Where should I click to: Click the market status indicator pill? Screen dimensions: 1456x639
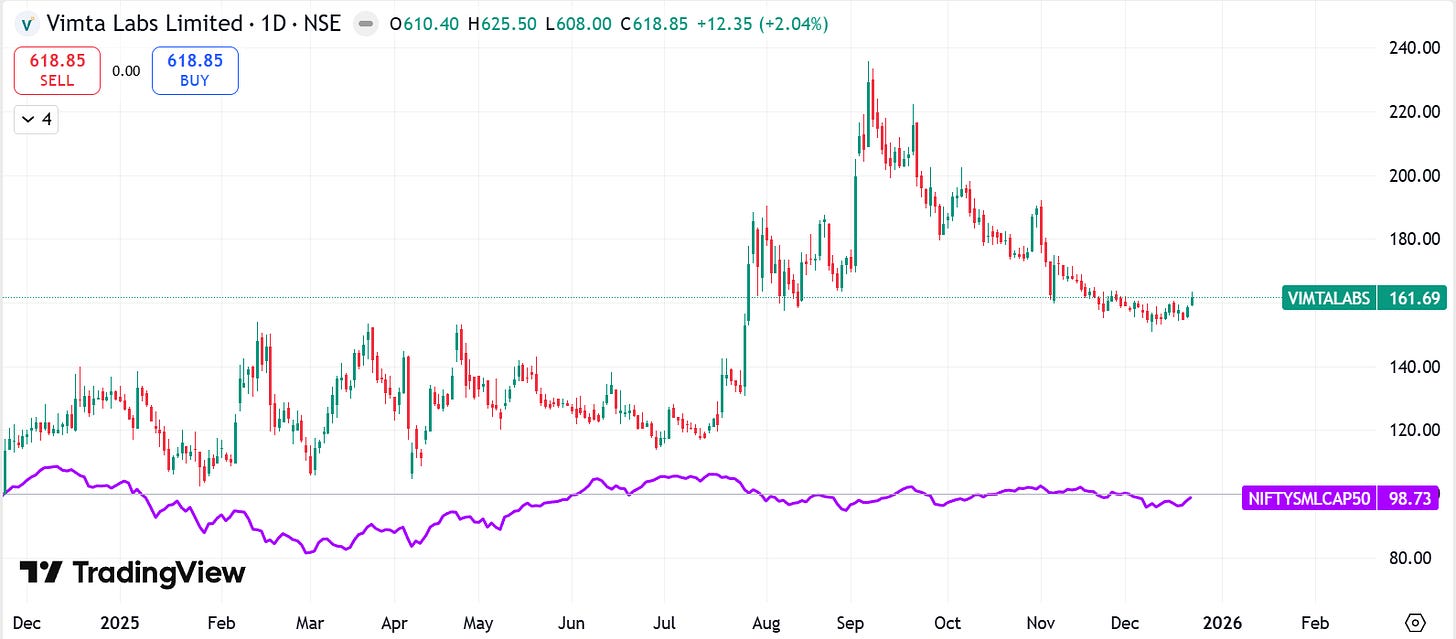[x=366, y=24]
